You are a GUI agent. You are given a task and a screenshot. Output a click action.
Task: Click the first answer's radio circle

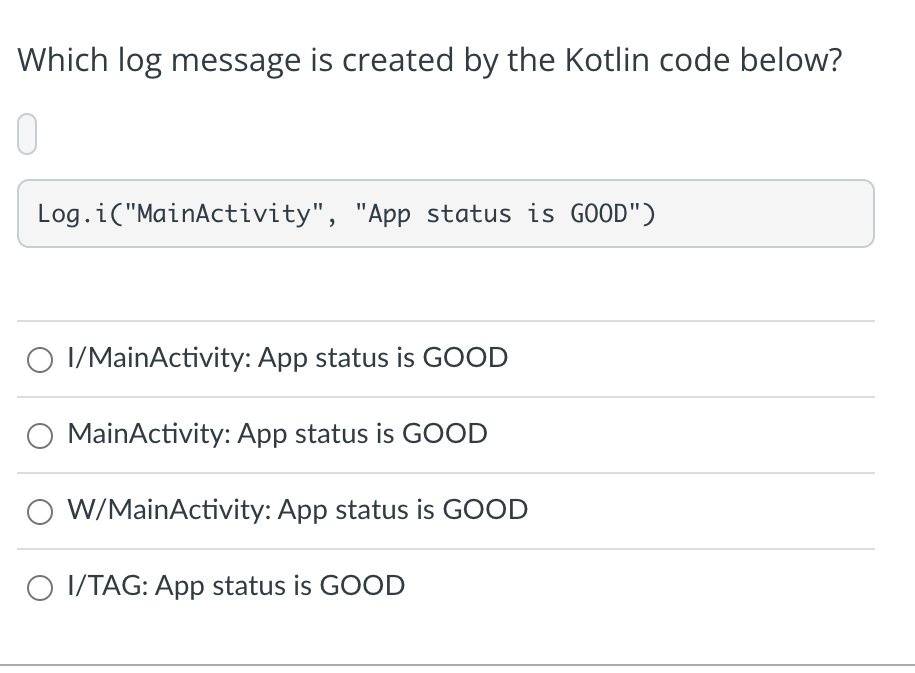tap(40, 360)
